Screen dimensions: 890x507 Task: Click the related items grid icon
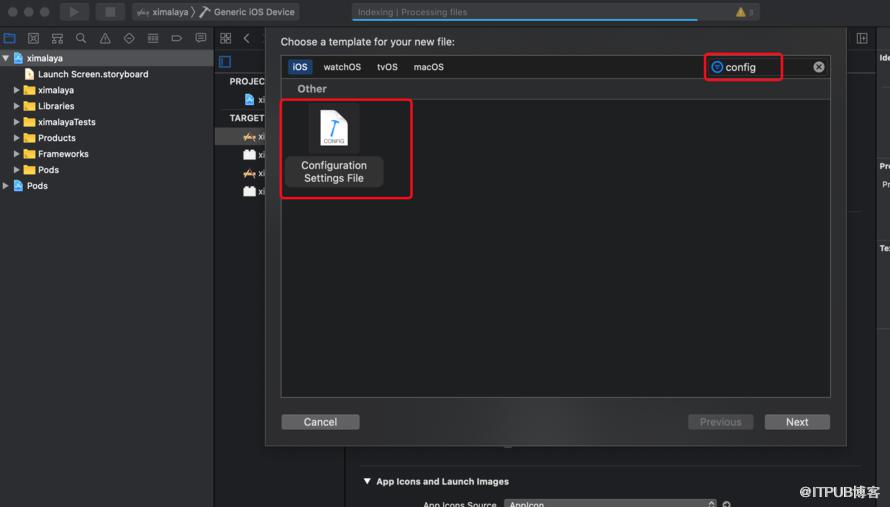(225, 38)
